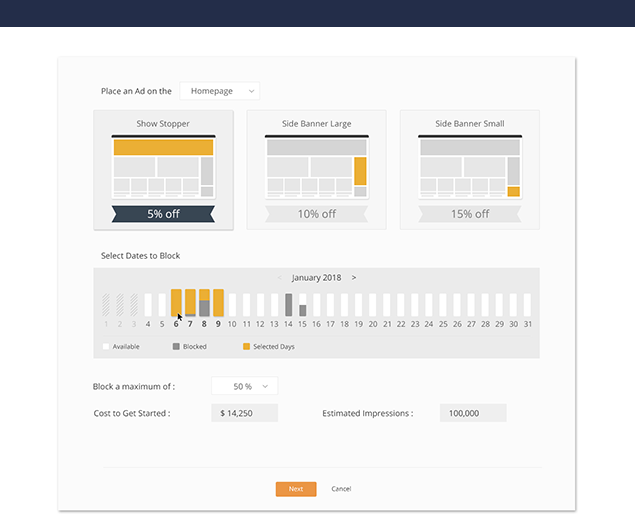Deselect selected day 6 bar

(x=176, y=303)
